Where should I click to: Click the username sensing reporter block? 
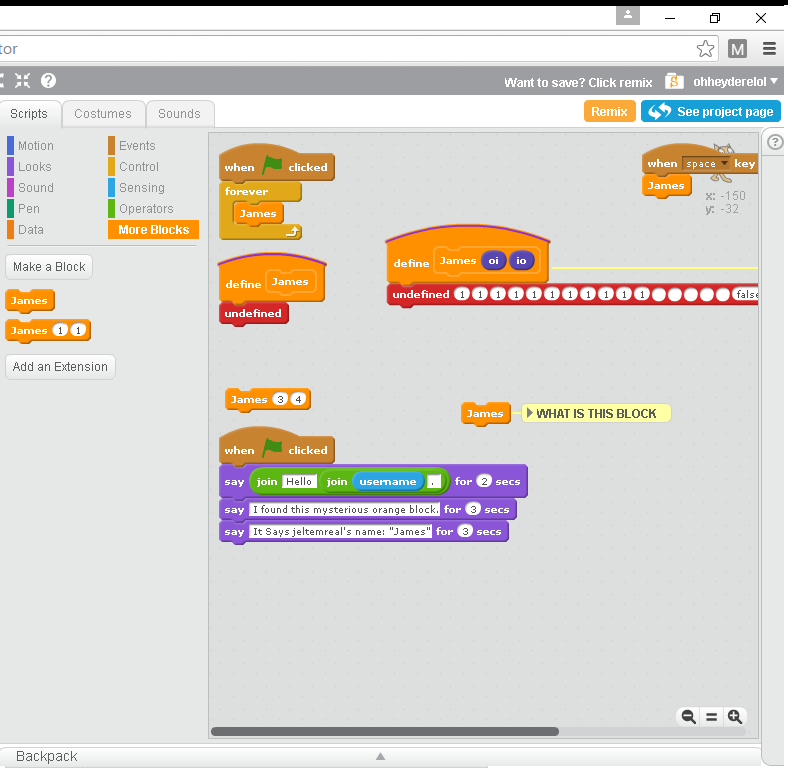(x=387, y=482)
